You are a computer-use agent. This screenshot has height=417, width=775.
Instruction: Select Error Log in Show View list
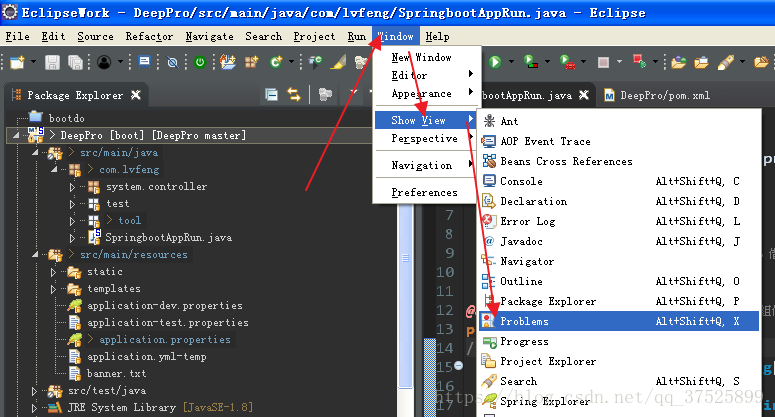pos(619,221)
